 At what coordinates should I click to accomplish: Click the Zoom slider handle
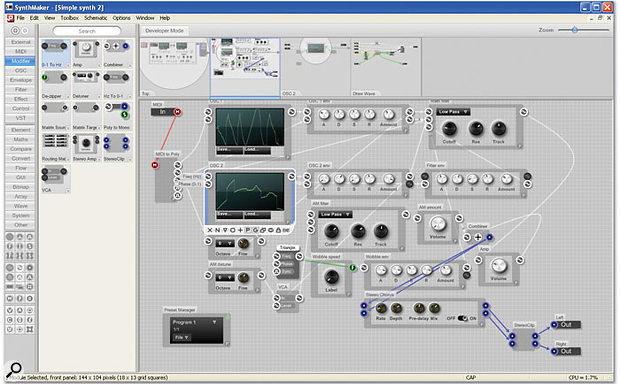(575, 30)
